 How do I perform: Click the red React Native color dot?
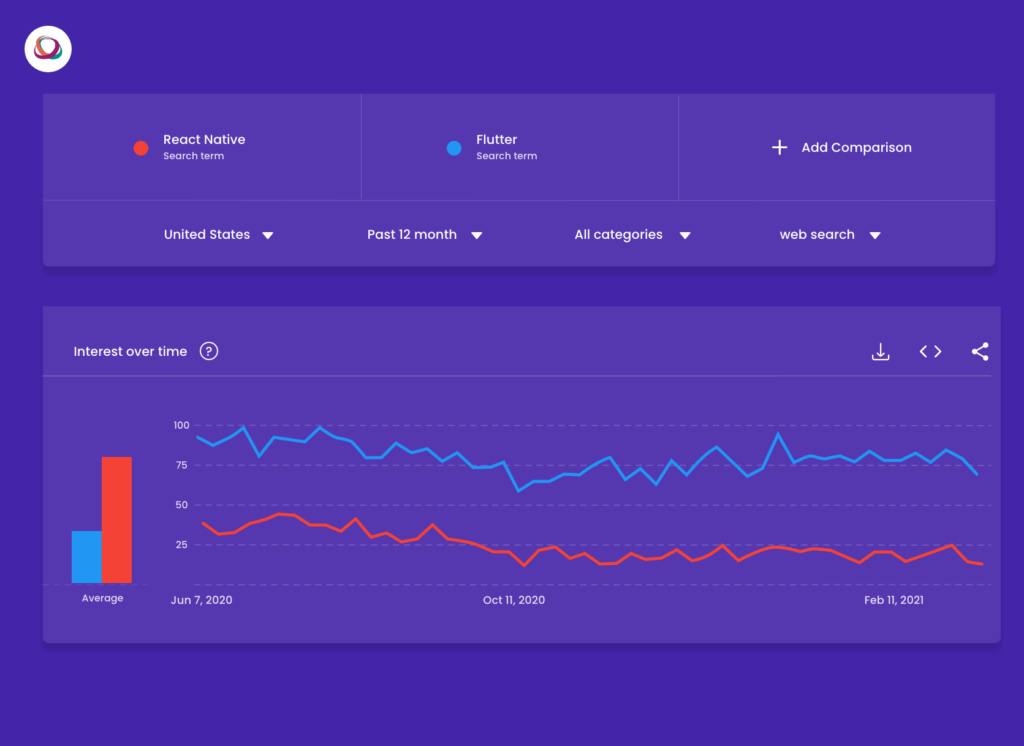coord(141,148)
